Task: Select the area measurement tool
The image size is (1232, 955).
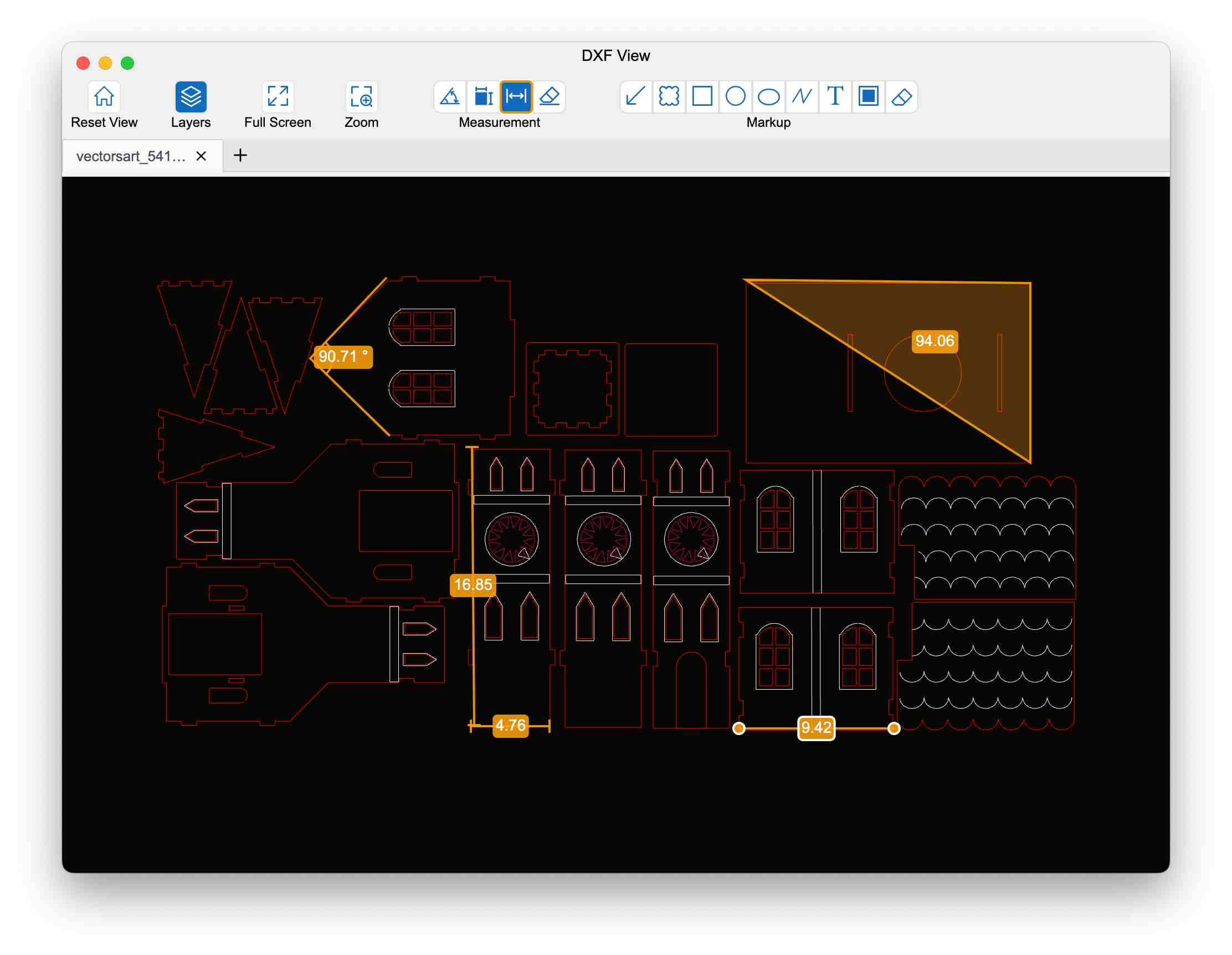Action: tap(484, 96)
